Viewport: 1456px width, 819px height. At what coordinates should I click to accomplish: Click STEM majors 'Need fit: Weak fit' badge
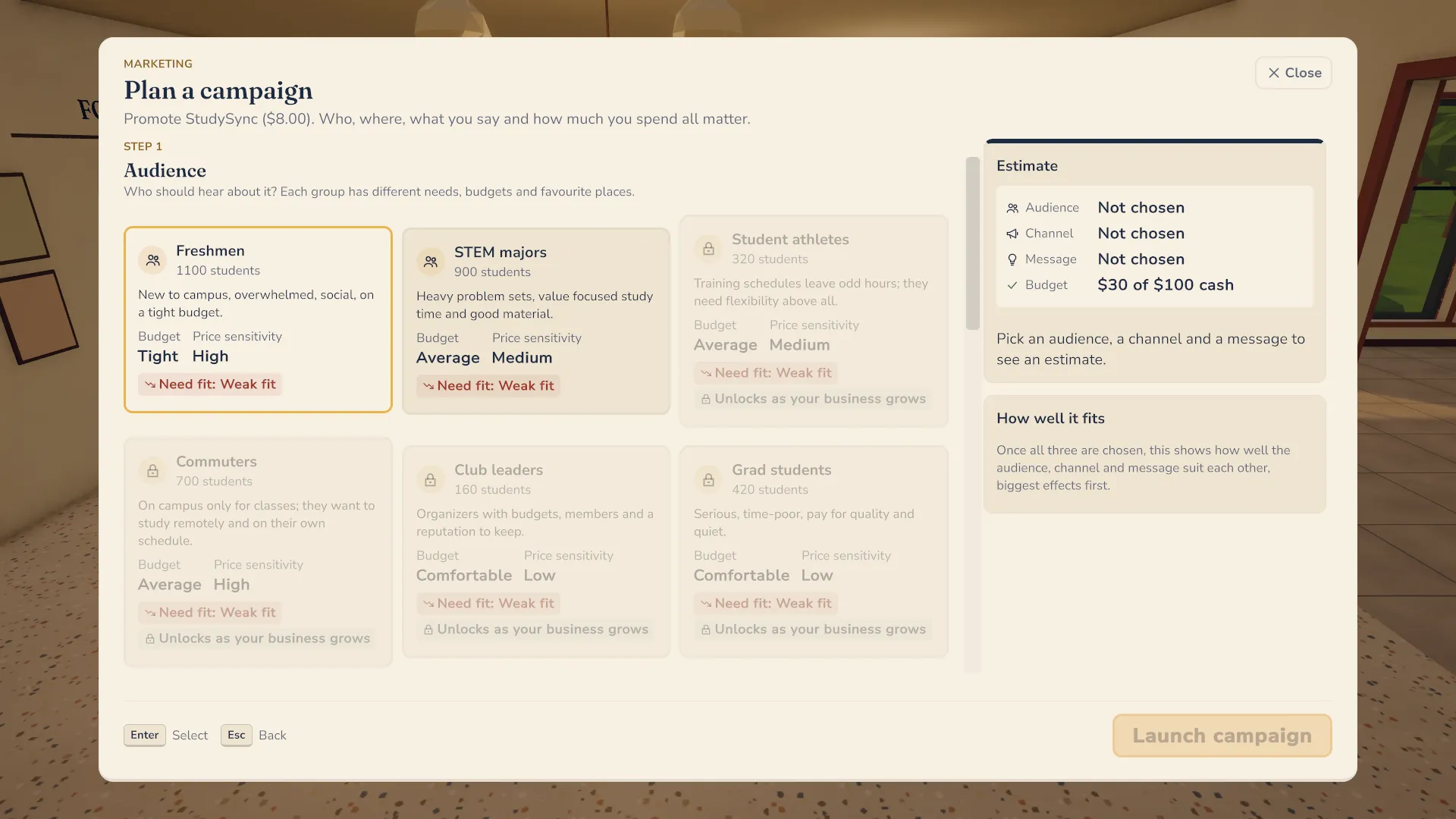(x=488, y=386)
